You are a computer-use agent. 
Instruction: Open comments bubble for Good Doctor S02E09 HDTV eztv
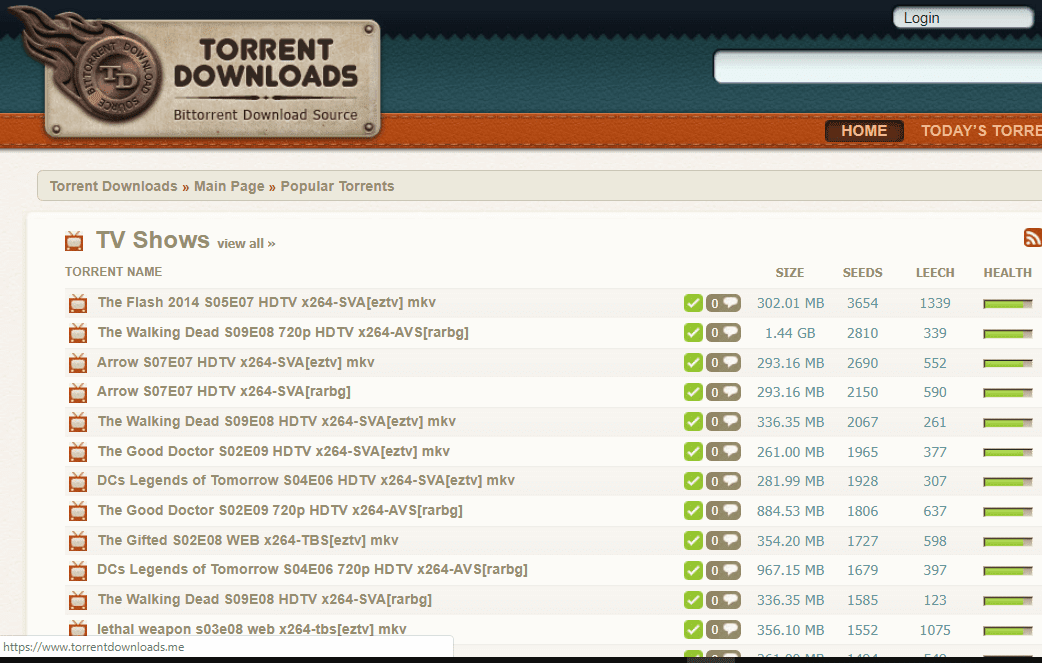[x=723, y=452]
